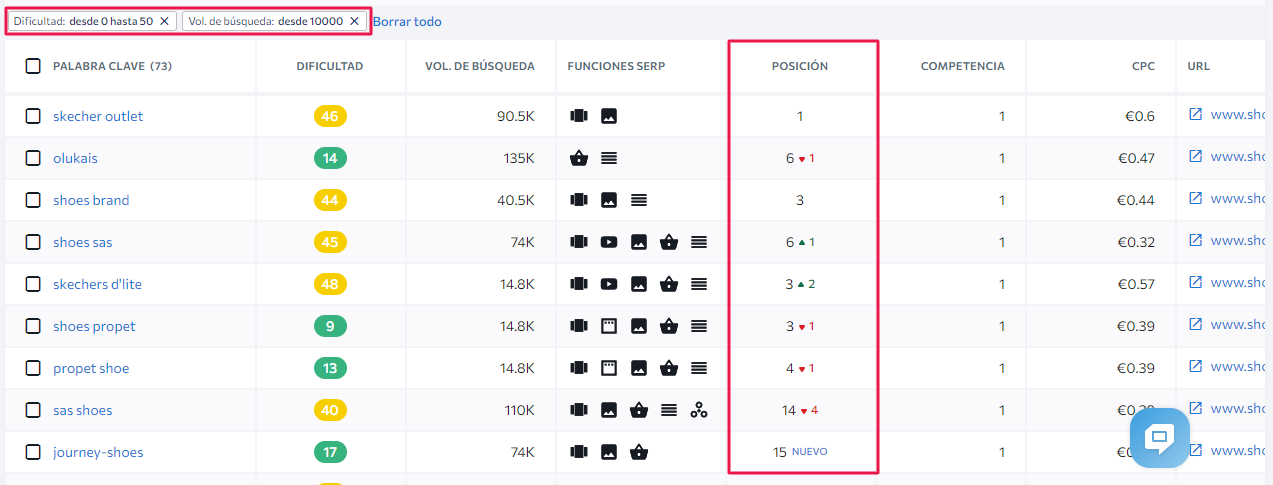This screenshot has width=1273, height=485.
Task: Open external URL icon for skechers d'lite
Action: 1195,283
